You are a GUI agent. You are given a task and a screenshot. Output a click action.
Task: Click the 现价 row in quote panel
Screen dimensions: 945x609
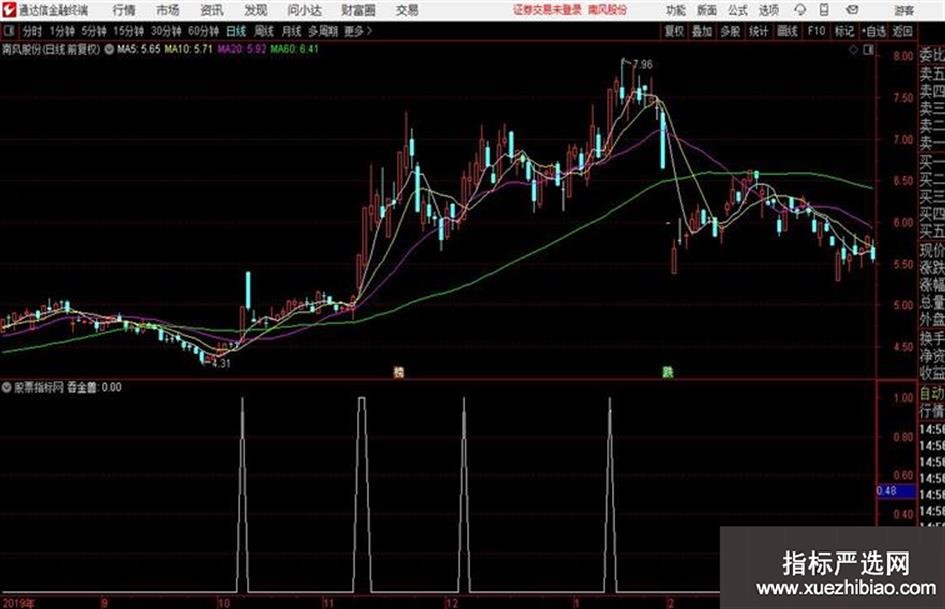932,250
